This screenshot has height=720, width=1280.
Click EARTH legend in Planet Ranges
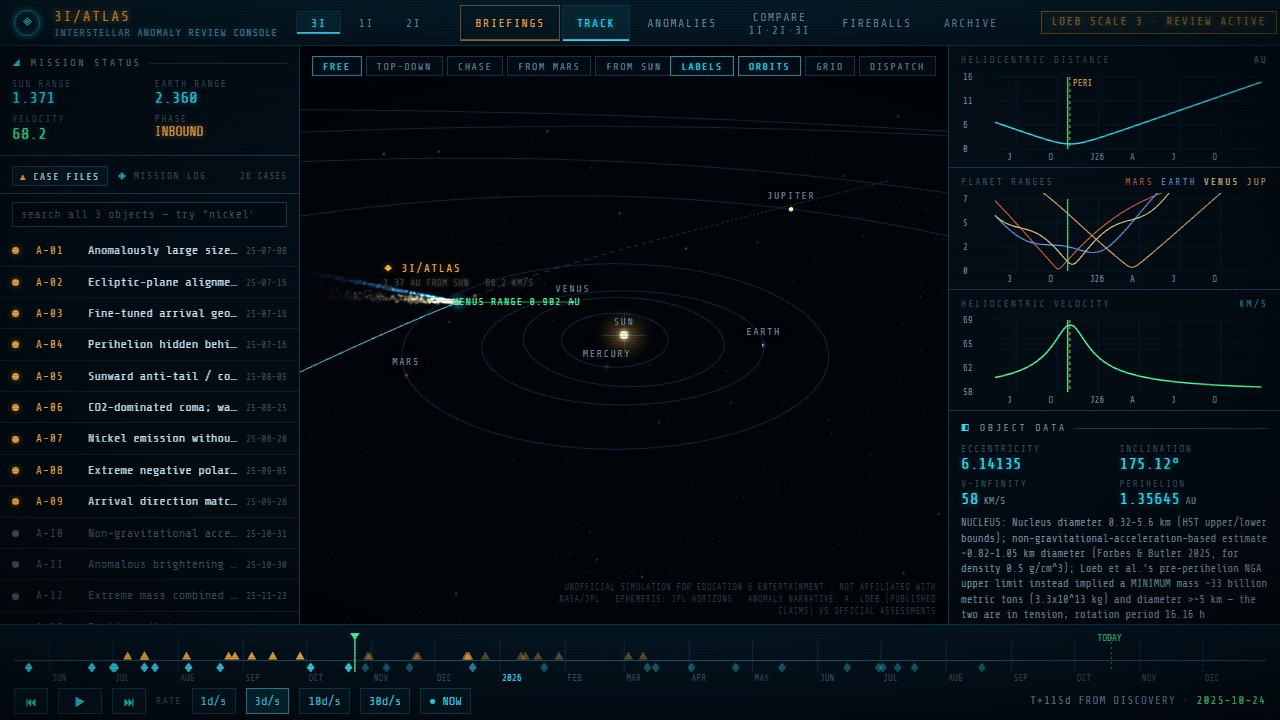pyautogui.click(x=1178, y=182)
